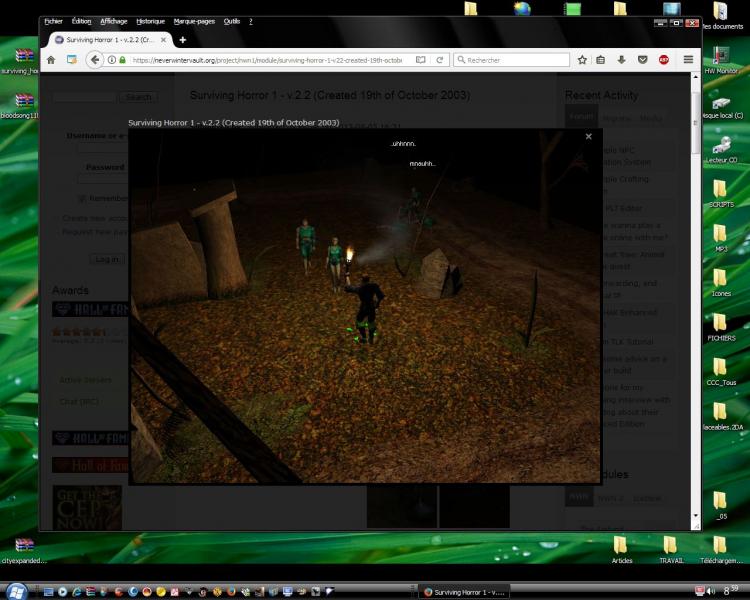Toggle reader view icon in the address bar
Viewport: 750px width, 600px height.
pos(420,60)
